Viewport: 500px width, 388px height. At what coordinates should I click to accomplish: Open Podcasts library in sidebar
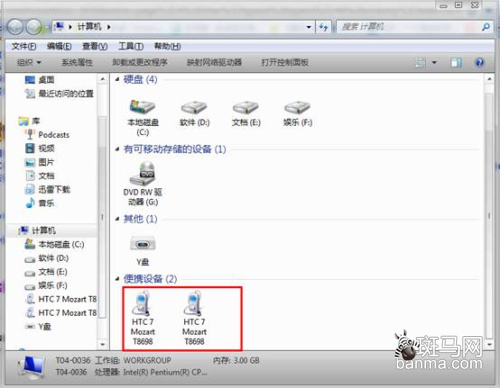point(47,135)
